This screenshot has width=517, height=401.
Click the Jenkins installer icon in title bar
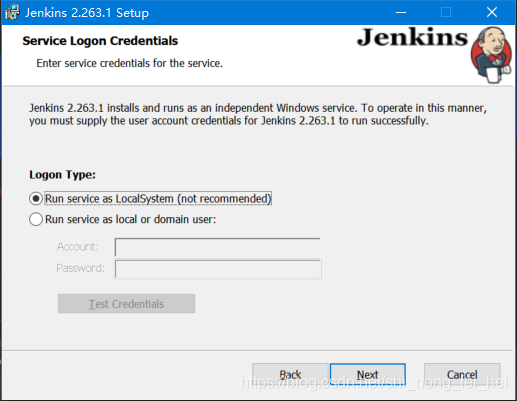(12, 13)
